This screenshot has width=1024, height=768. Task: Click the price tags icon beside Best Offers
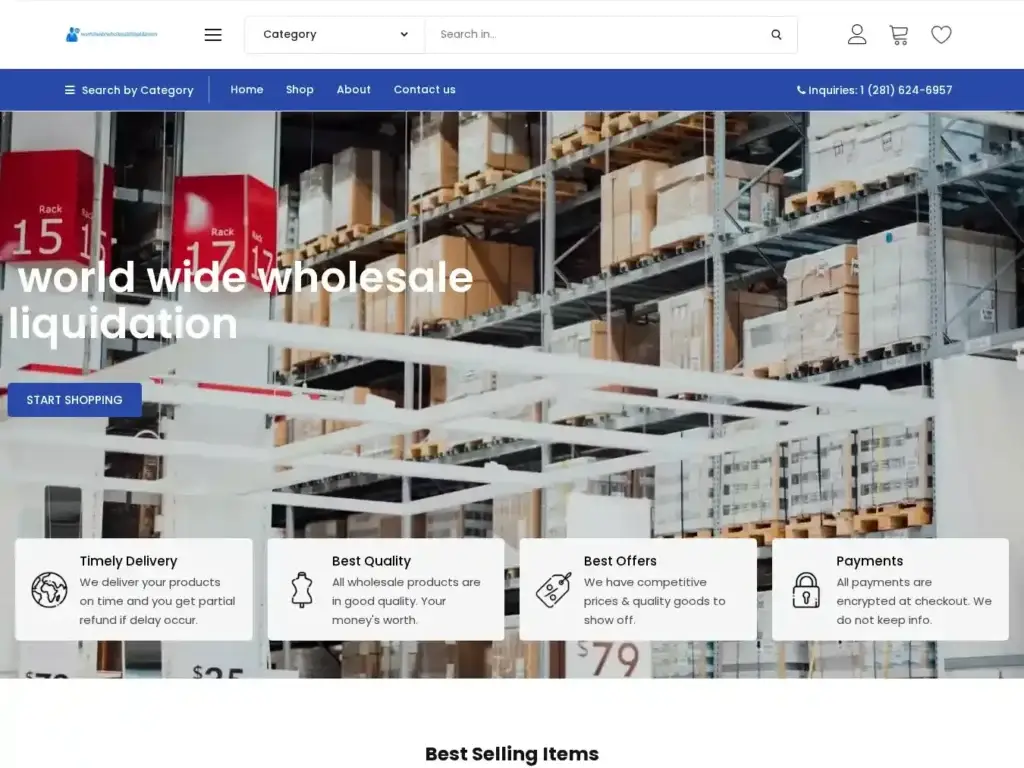pos(554,590)
